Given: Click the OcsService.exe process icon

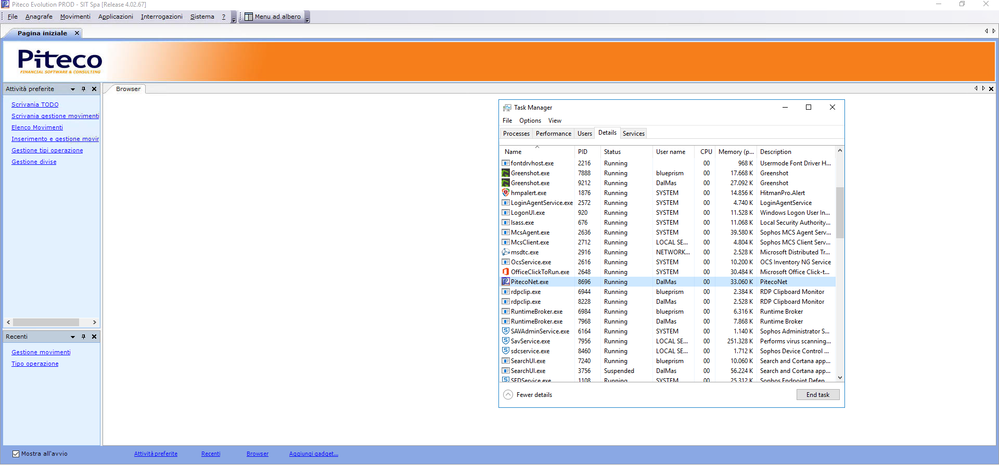Looking at the screenshot, I should pyautogui.click(x=506, y=262).
